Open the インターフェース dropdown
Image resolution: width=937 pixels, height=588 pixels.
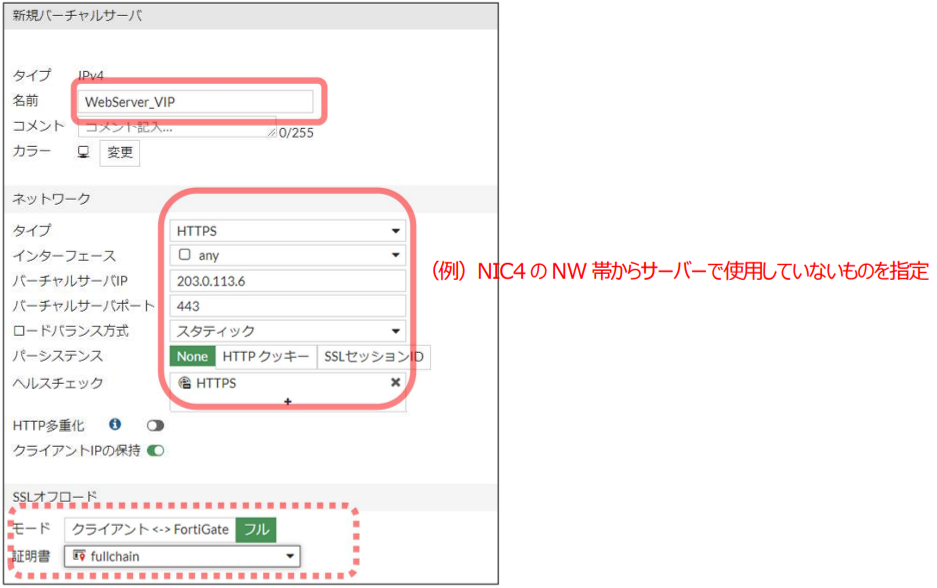(x=398, y=255)
